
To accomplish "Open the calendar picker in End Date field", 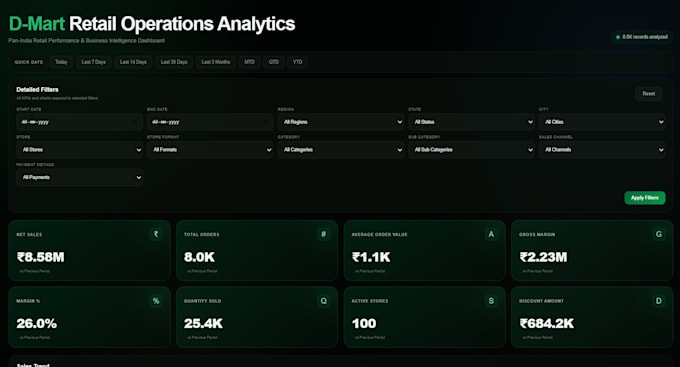I will (265, 122).
